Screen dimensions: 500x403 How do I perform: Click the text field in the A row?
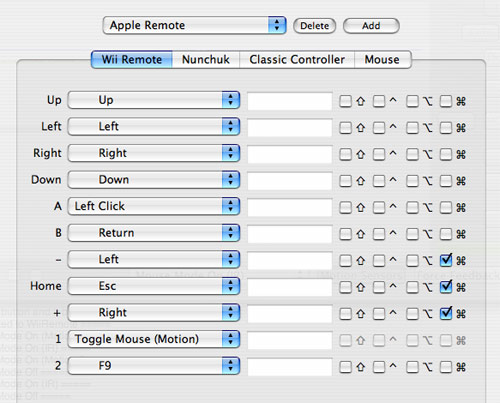[x=290, y=207]
